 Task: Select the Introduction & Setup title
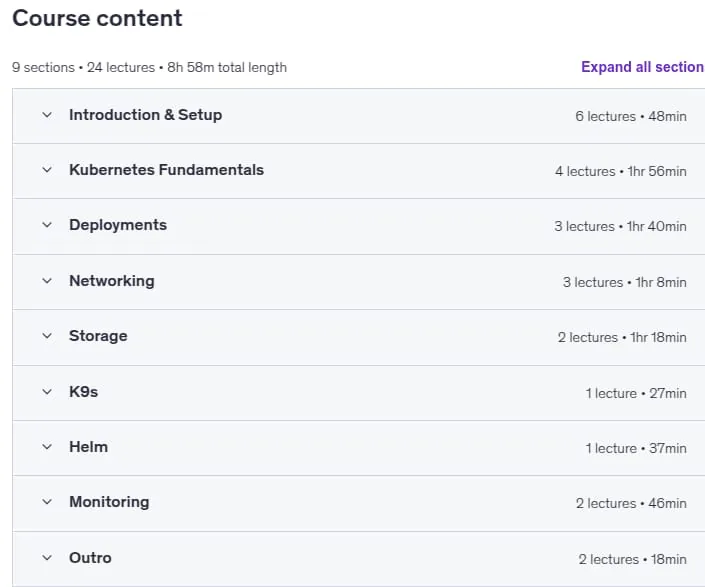coord(145,115)
